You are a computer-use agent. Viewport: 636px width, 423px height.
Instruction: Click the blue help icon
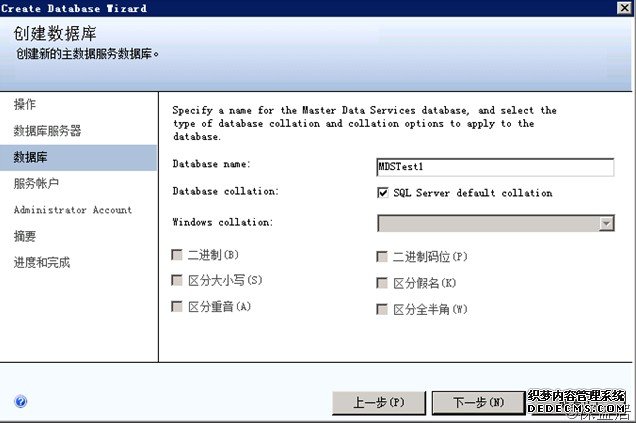[21, 402]
